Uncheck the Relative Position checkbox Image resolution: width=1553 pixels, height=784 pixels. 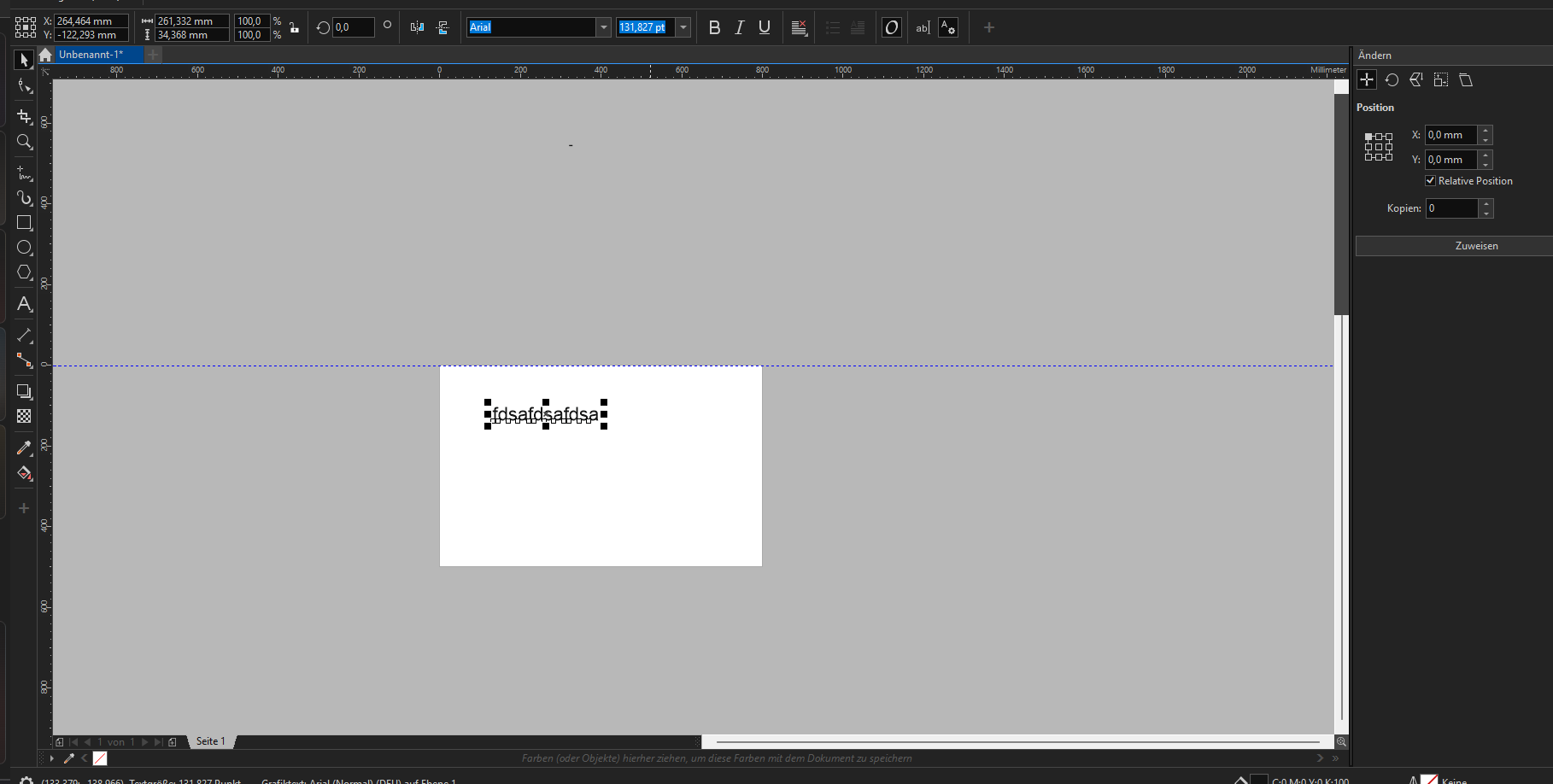tap(1430, 181)
